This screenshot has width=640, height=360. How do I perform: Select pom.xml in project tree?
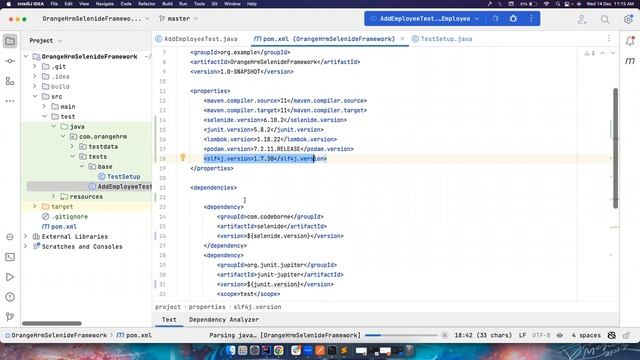coord(59,227)
